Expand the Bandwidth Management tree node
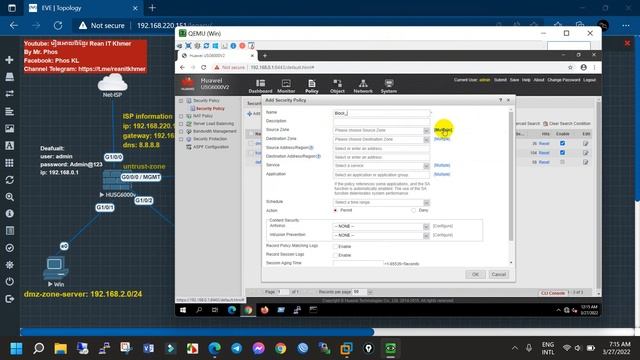Image resolution: width=640 pixels, height=360 pixels. (181, 131)
